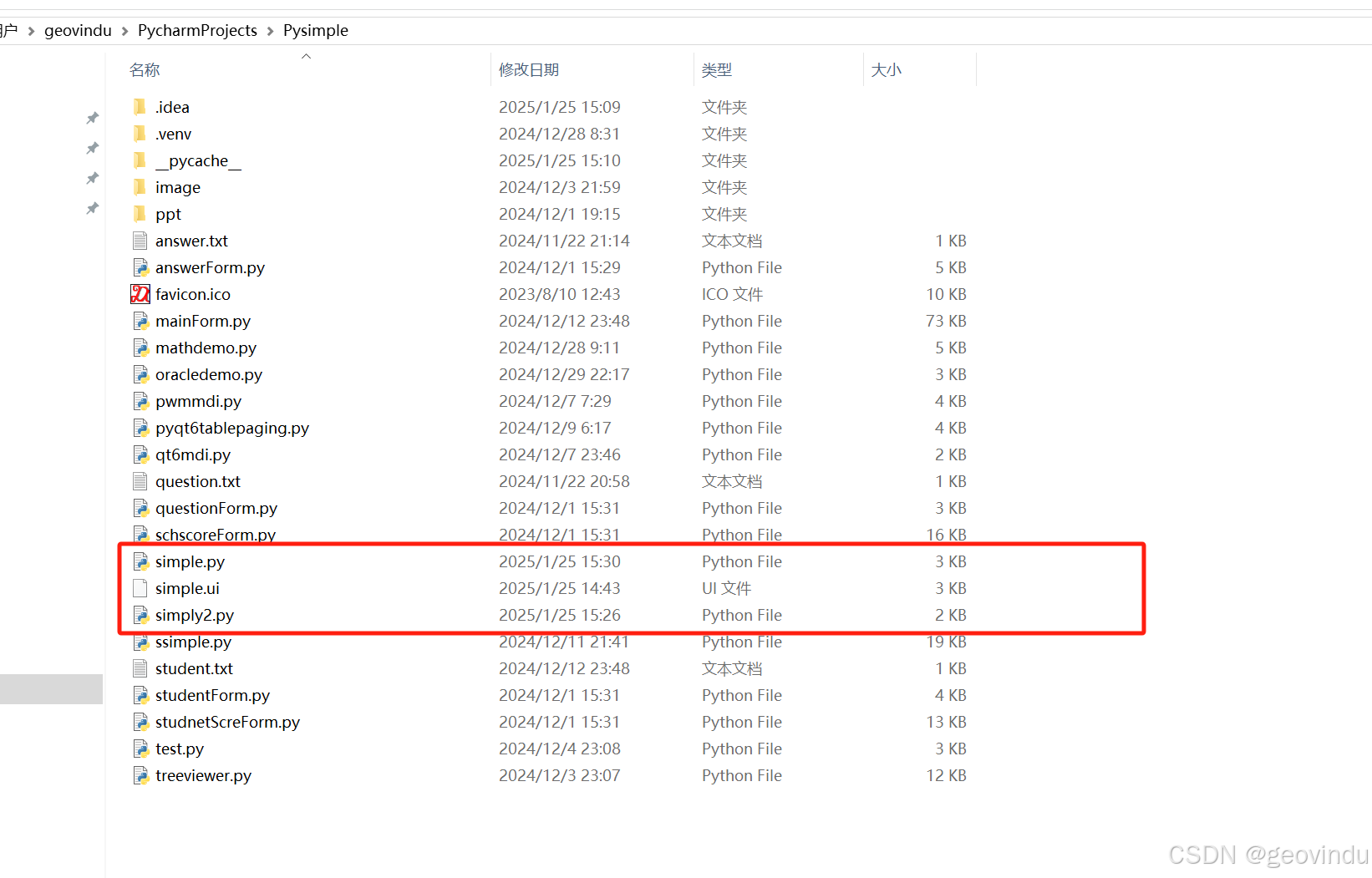Click the test.py Python file icon
1372x878 pixels.
tap(140, 749)
